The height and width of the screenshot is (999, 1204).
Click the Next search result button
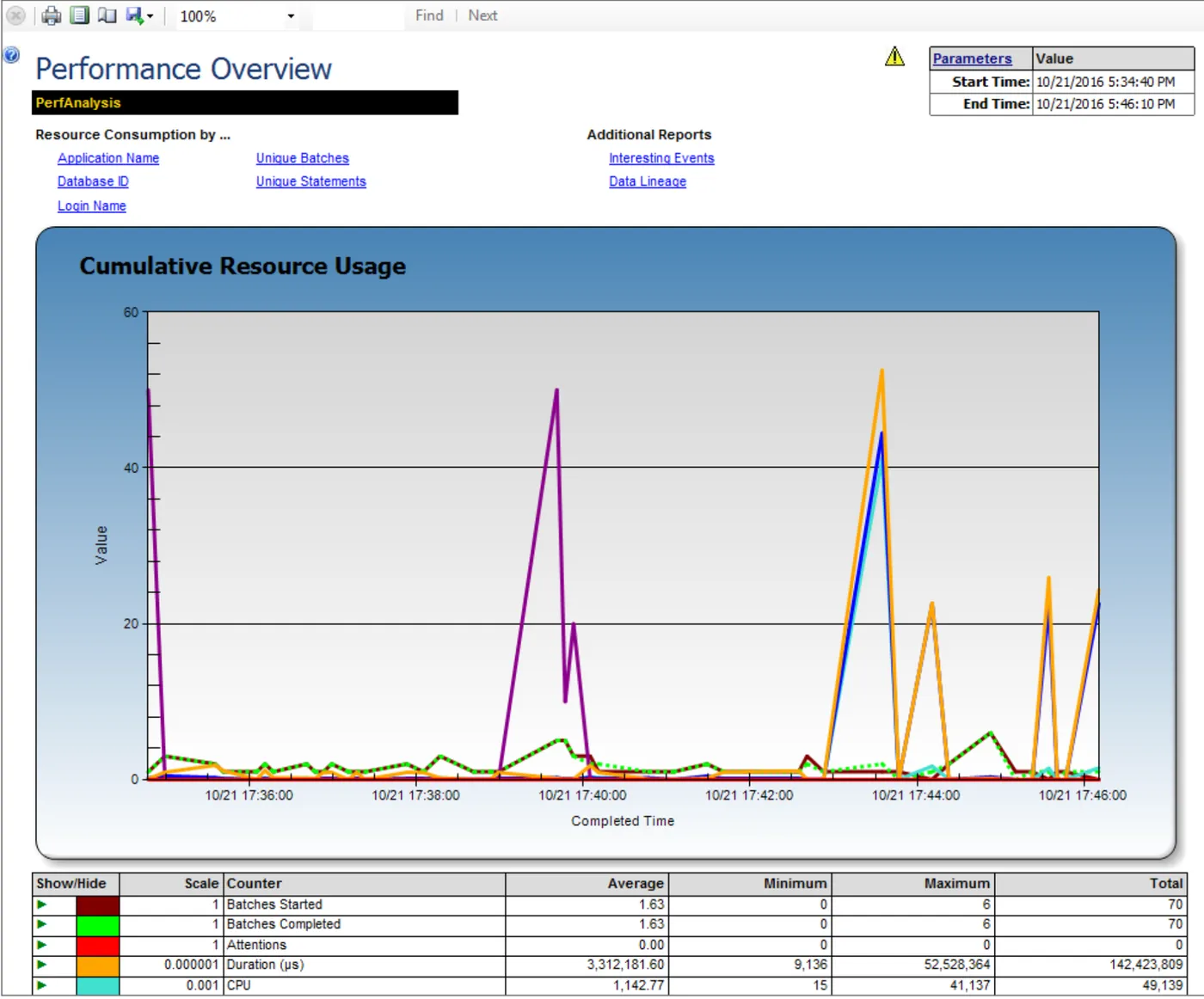pyautogui.click(x=482, y=15)
